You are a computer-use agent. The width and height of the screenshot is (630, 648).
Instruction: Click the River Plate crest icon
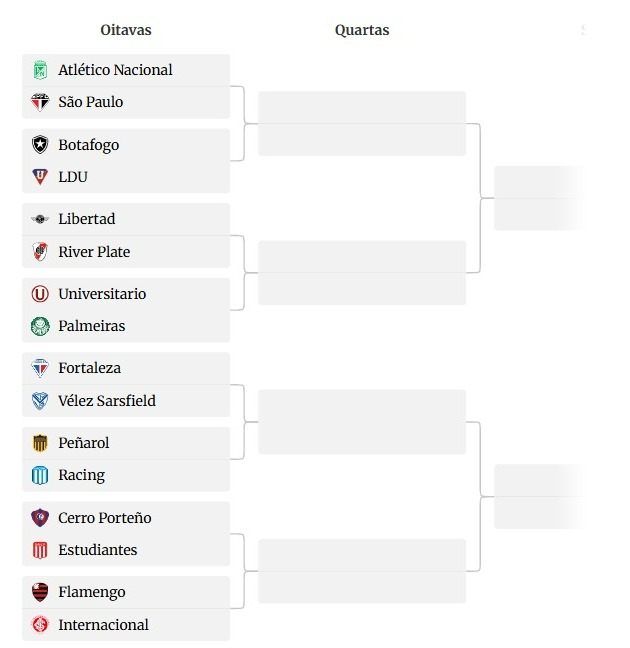coord(40,252)
